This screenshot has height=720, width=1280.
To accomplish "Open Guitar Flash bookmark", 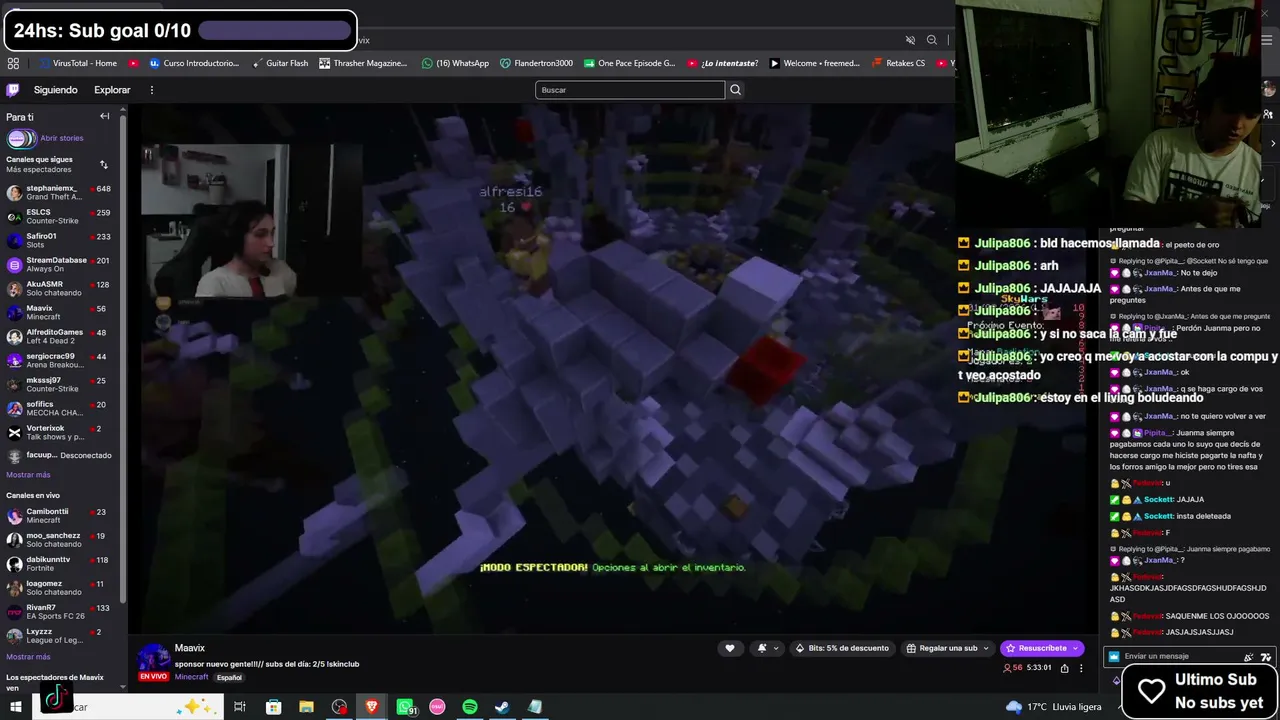I will 279,63.
